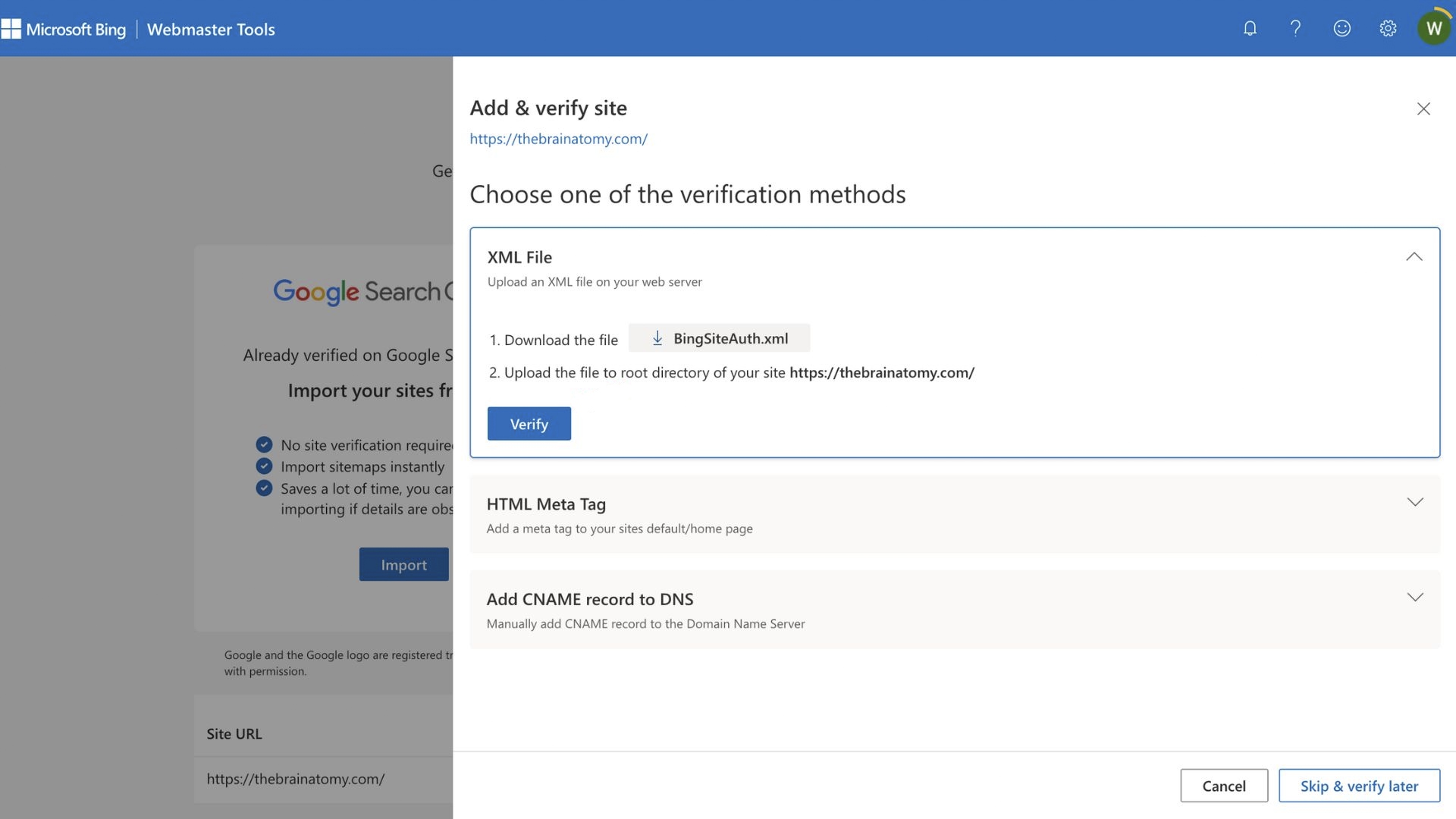Screen dimensions: 1456x819
Task: Open the feedback smiley icon
Action: pyautogui.click(x=1341, y=29)
